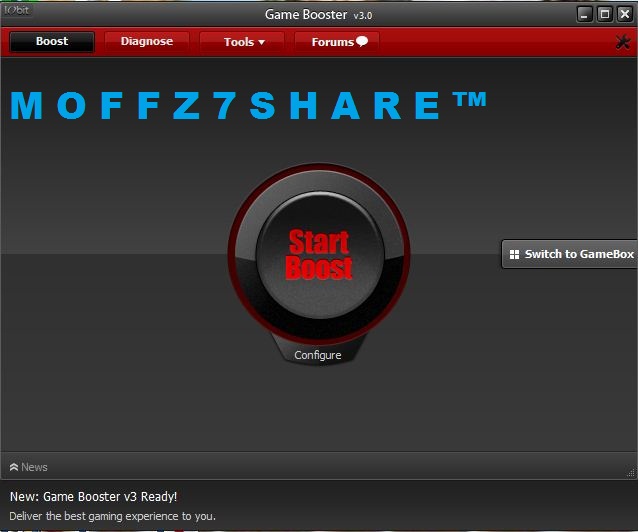Screen dimensions: 638x532
Task: Click the Game Booster v3.0 title text
Action: click(319, 15)
